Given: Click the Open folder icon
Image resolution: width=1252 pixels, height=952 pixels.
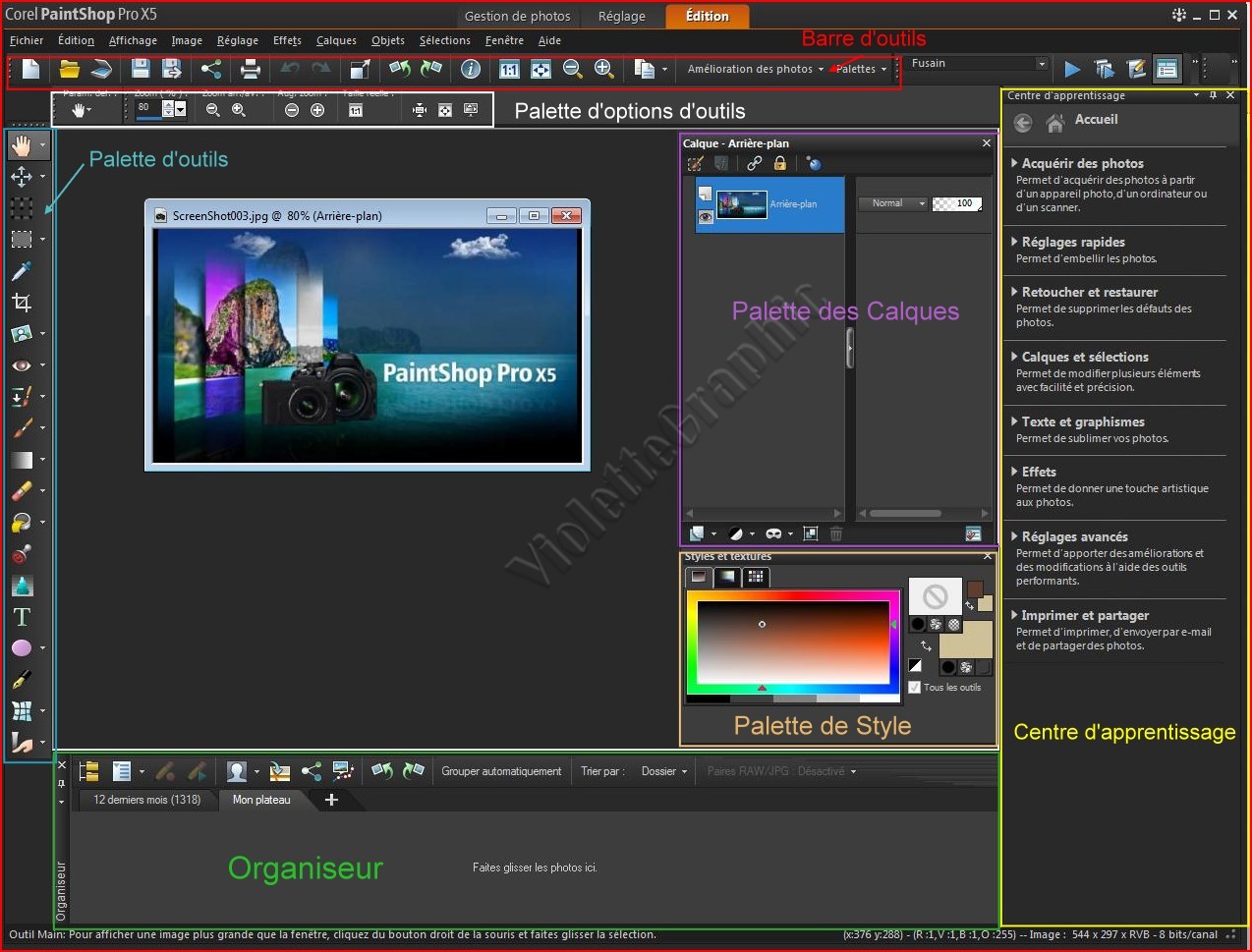Looking at the screenshot, I should click(69, 69).
